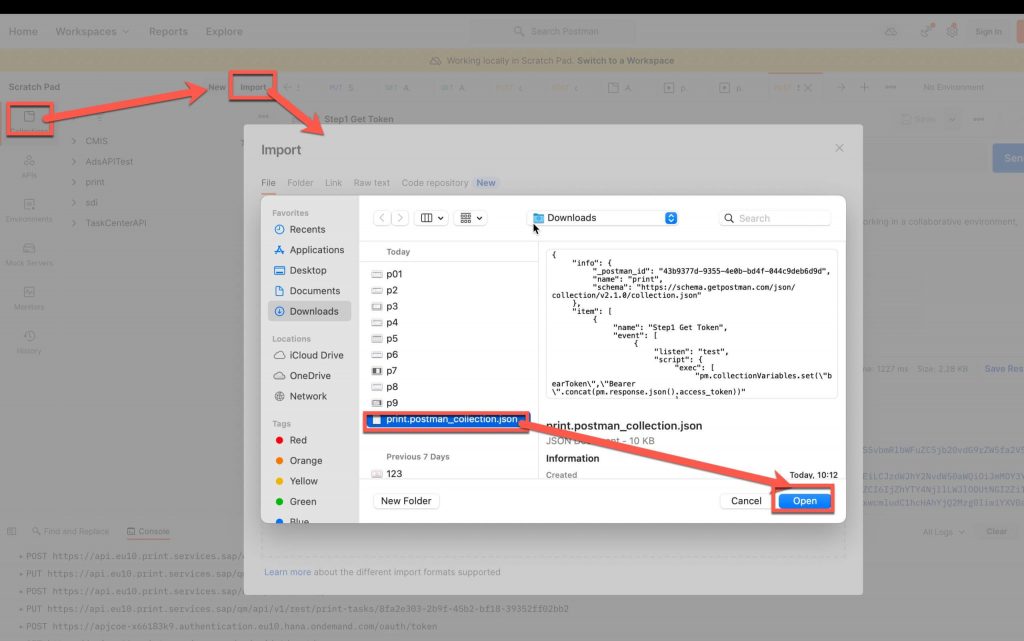Click Import button in Postman sidebar header
The width and height of the screenshot is (1024, 641).
pyautogui.click(x=253, y=87)
